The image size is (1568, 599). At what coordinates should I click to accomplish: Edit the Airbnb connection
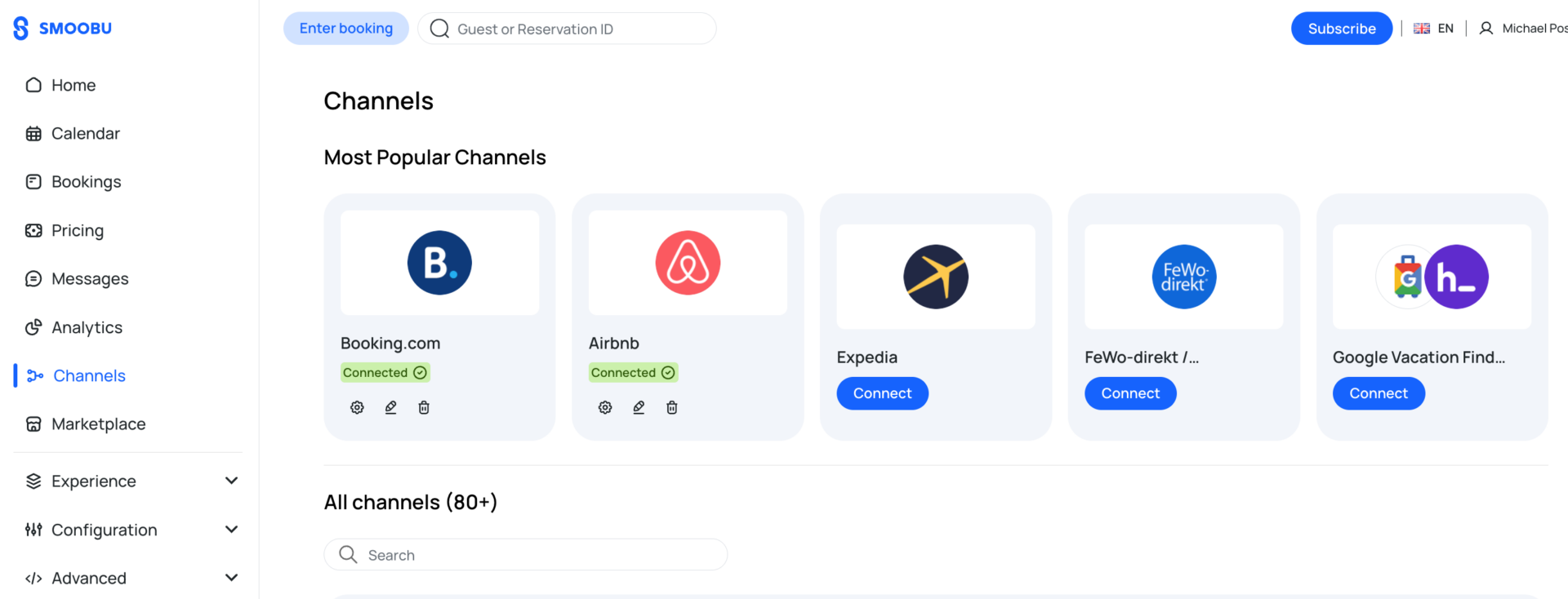[639, 407]
